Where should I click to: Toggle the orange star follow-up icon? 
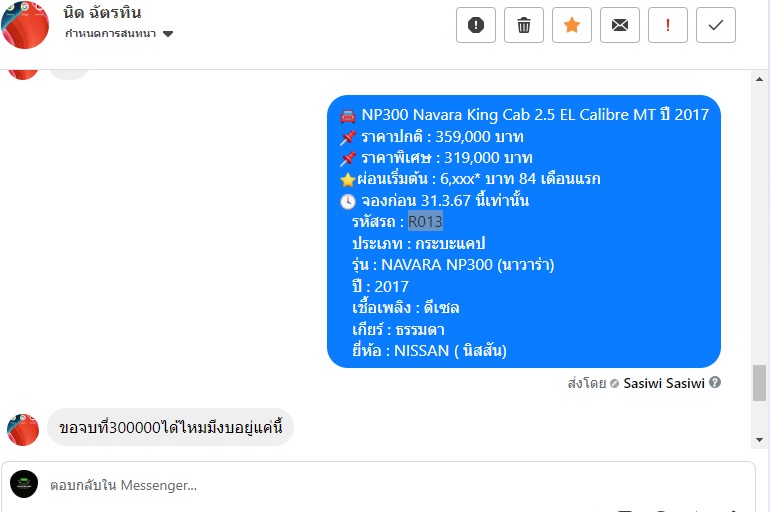(x=572, y=25)
